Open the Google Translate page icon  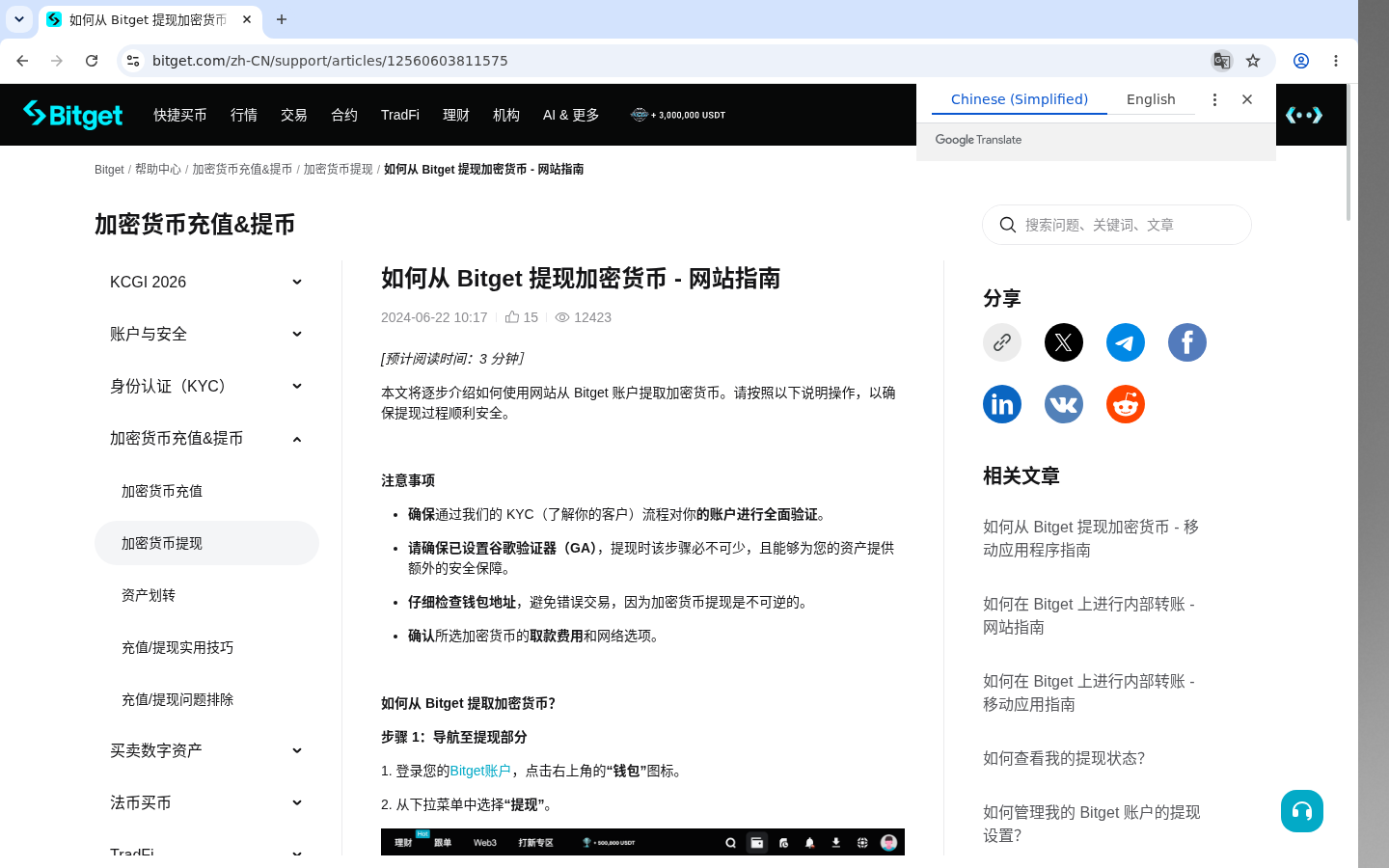click(1221, 61)
